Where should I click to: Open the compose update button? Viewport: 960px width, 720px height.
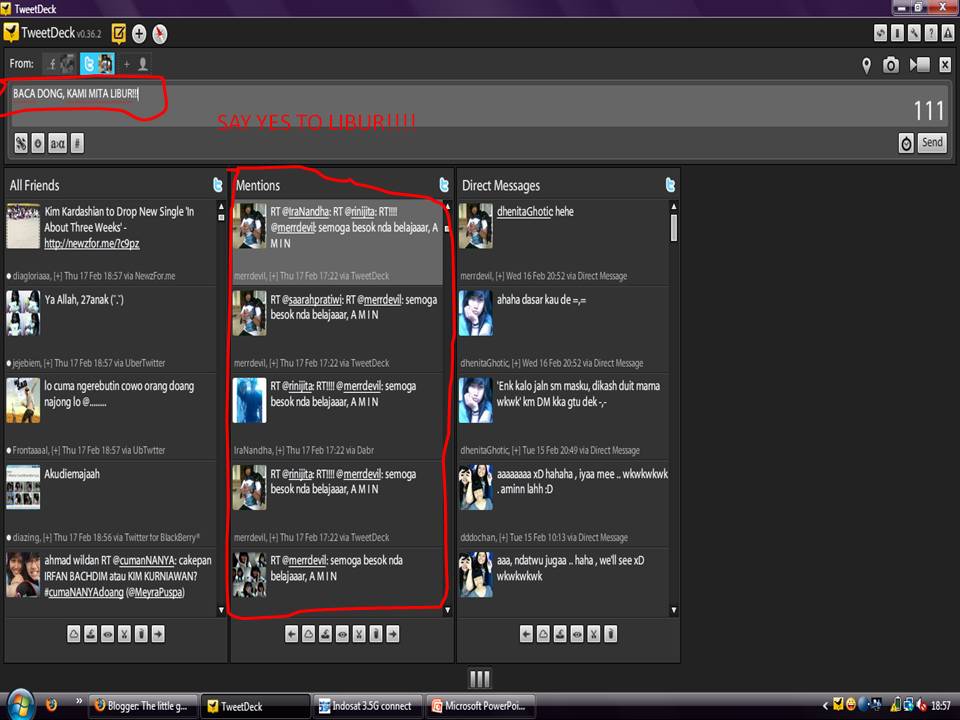point(119,34)
